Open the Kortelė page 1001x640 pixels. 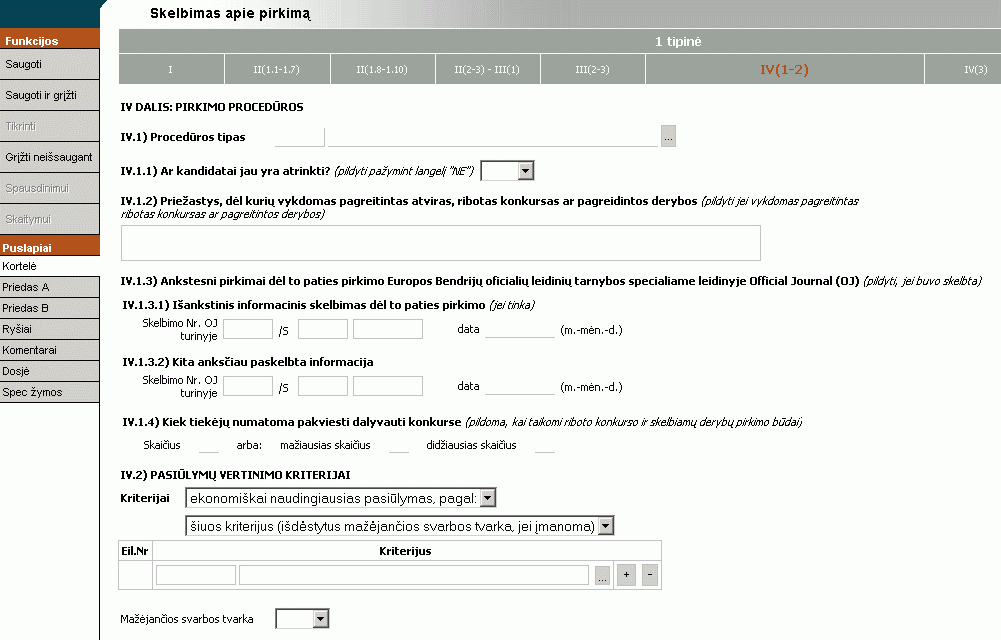click(x=50, y=266)
